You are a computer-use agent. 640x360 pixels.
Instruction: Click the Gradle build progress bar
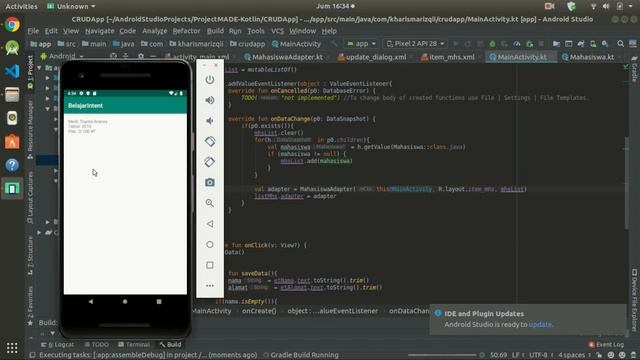point(442,355)
